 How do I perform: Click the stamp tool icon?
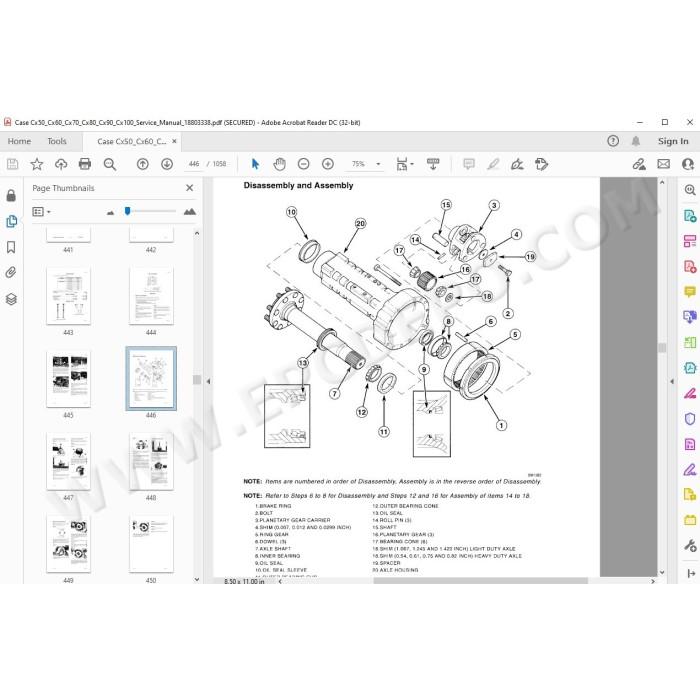pyautogui.click(x=542, y=164)
